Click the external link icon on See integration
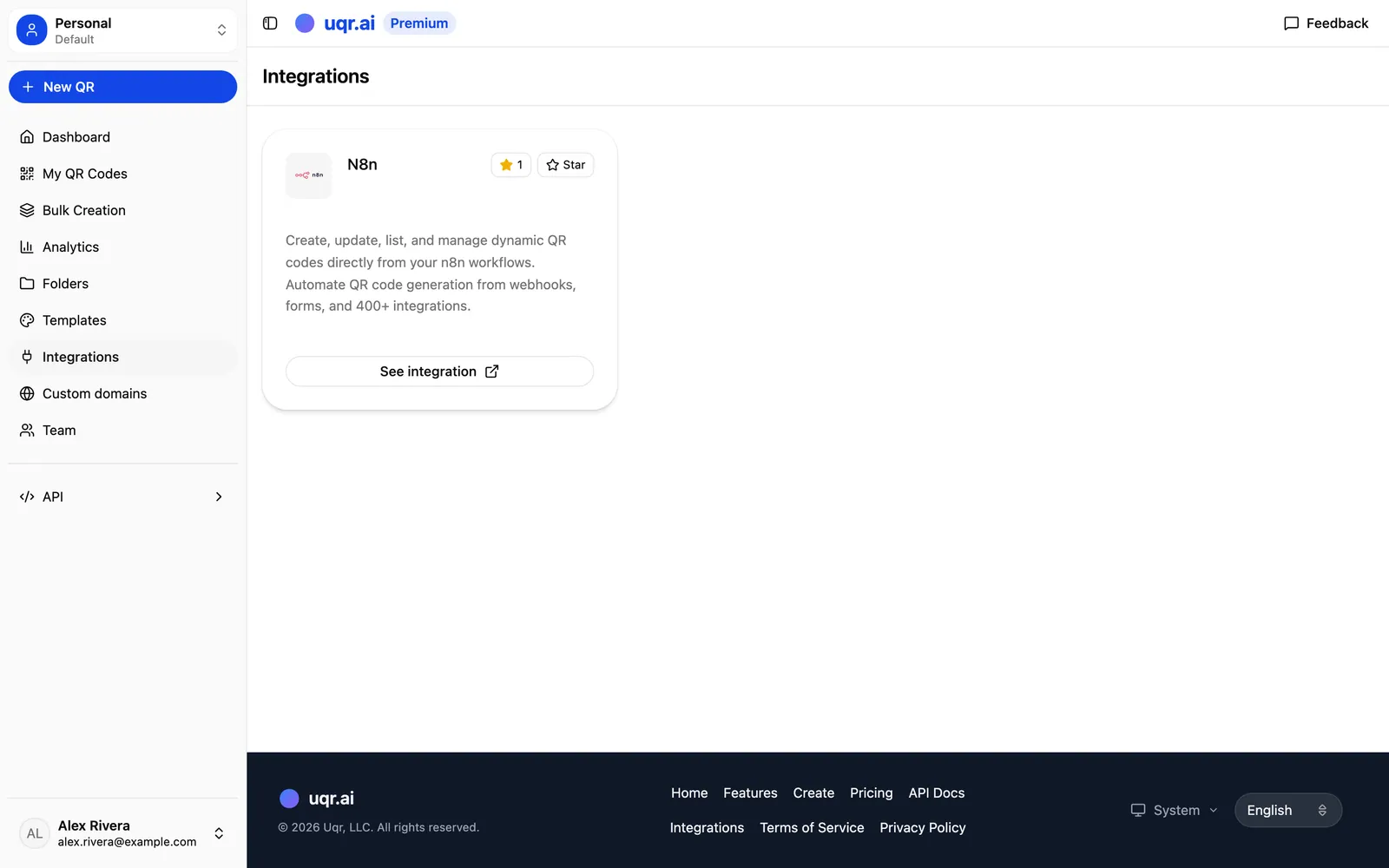 click(492, 372)
